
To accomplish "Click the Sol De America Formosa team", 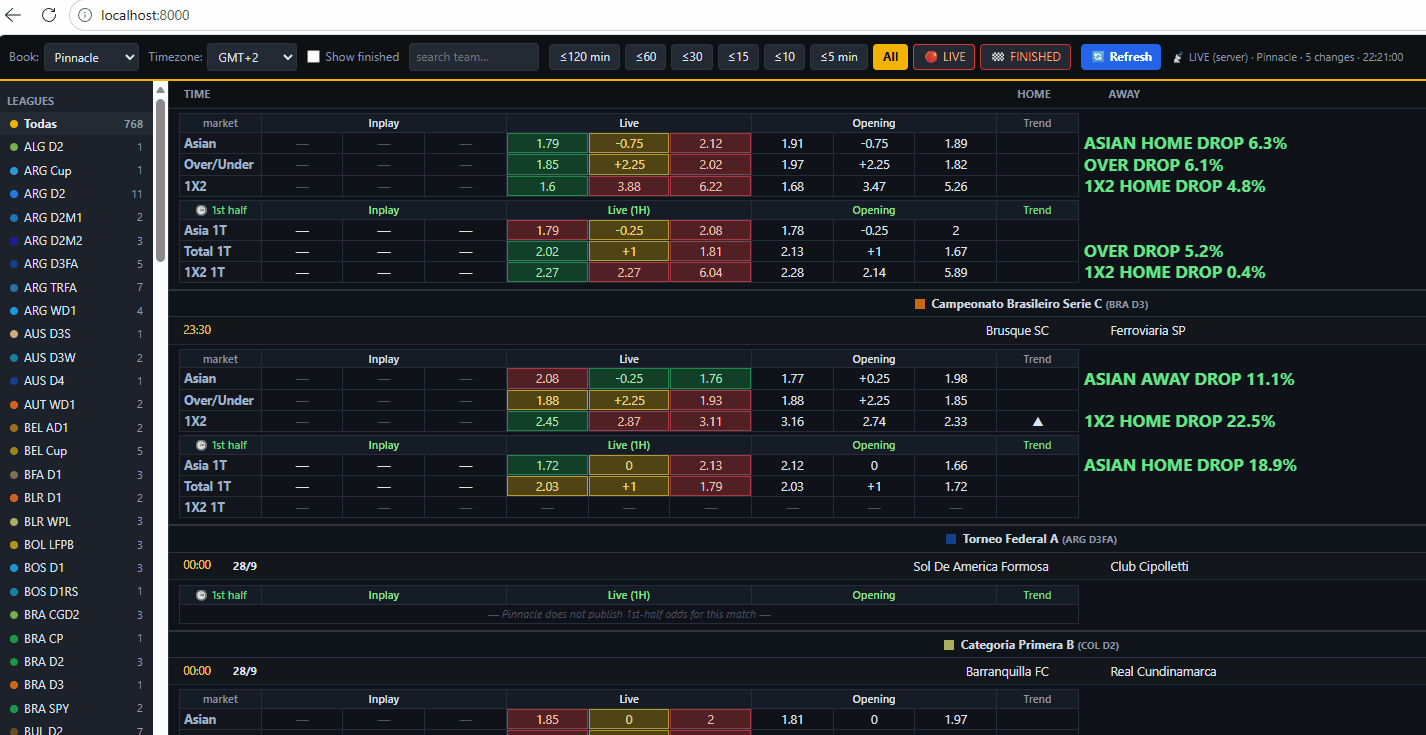I will [x=981, y=566].
